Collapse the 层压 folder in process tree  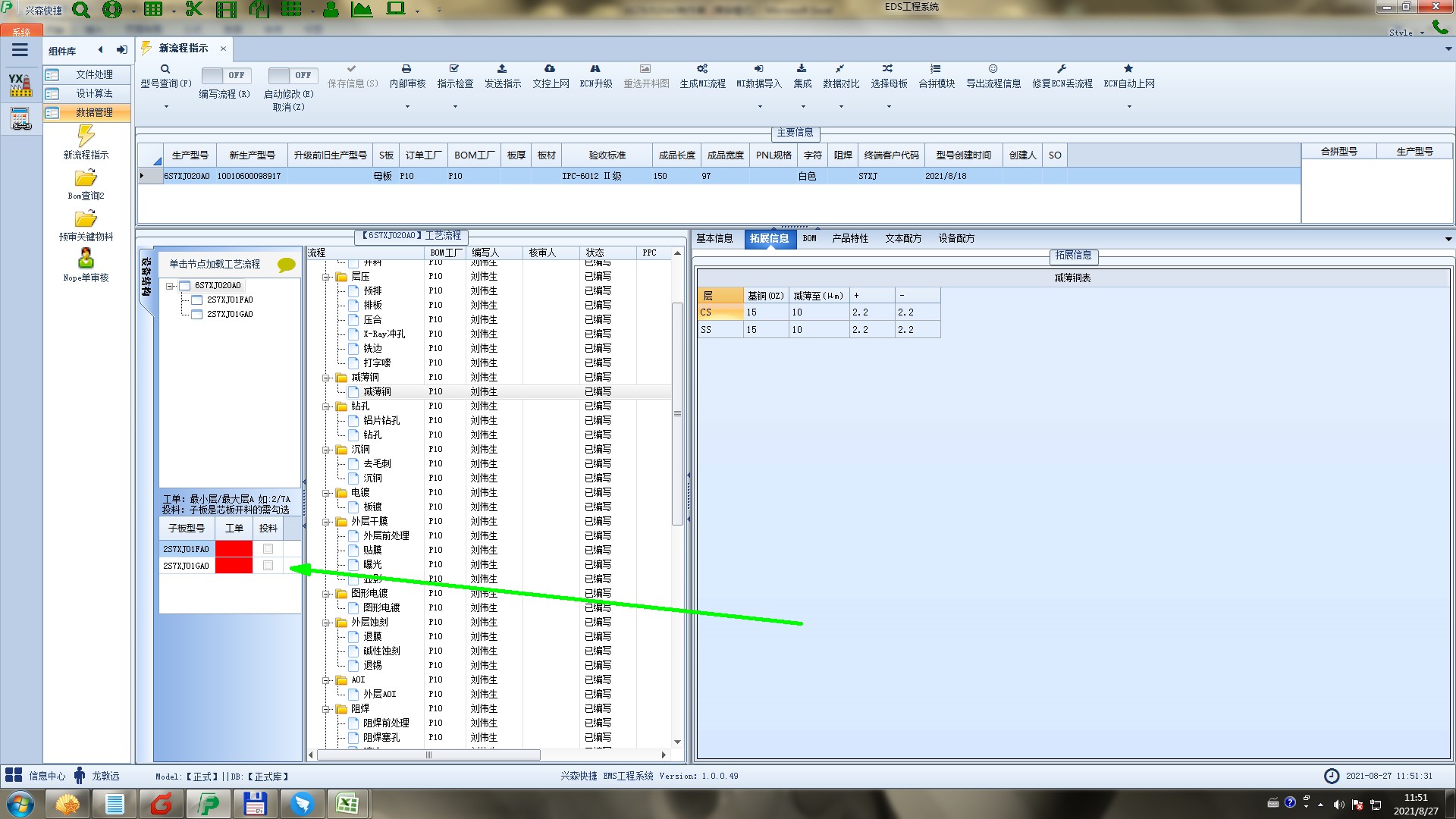coord(326,277)
